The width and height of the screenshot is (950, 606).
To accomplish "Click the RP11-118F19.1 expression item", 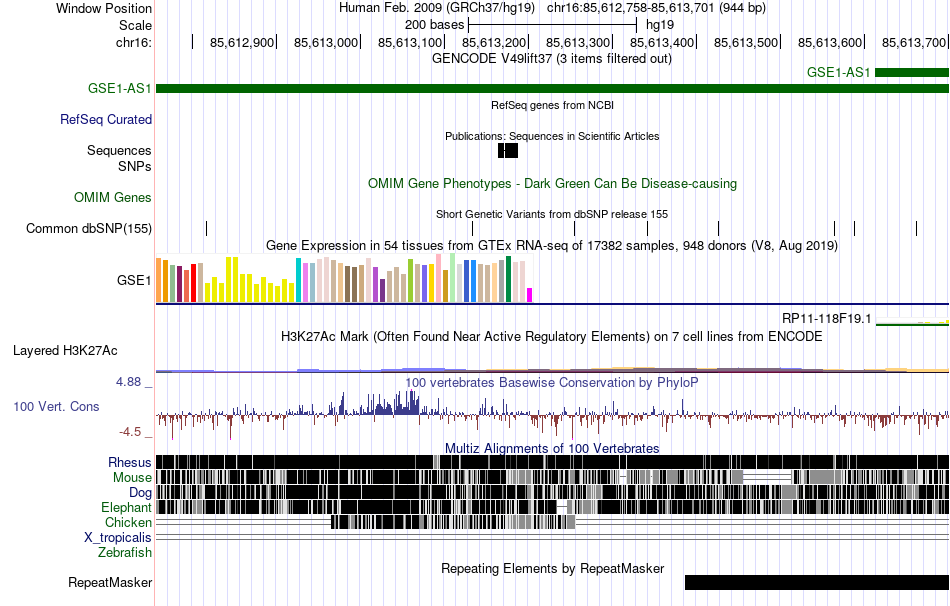I will pyautogui.click(x=912, y=322).
